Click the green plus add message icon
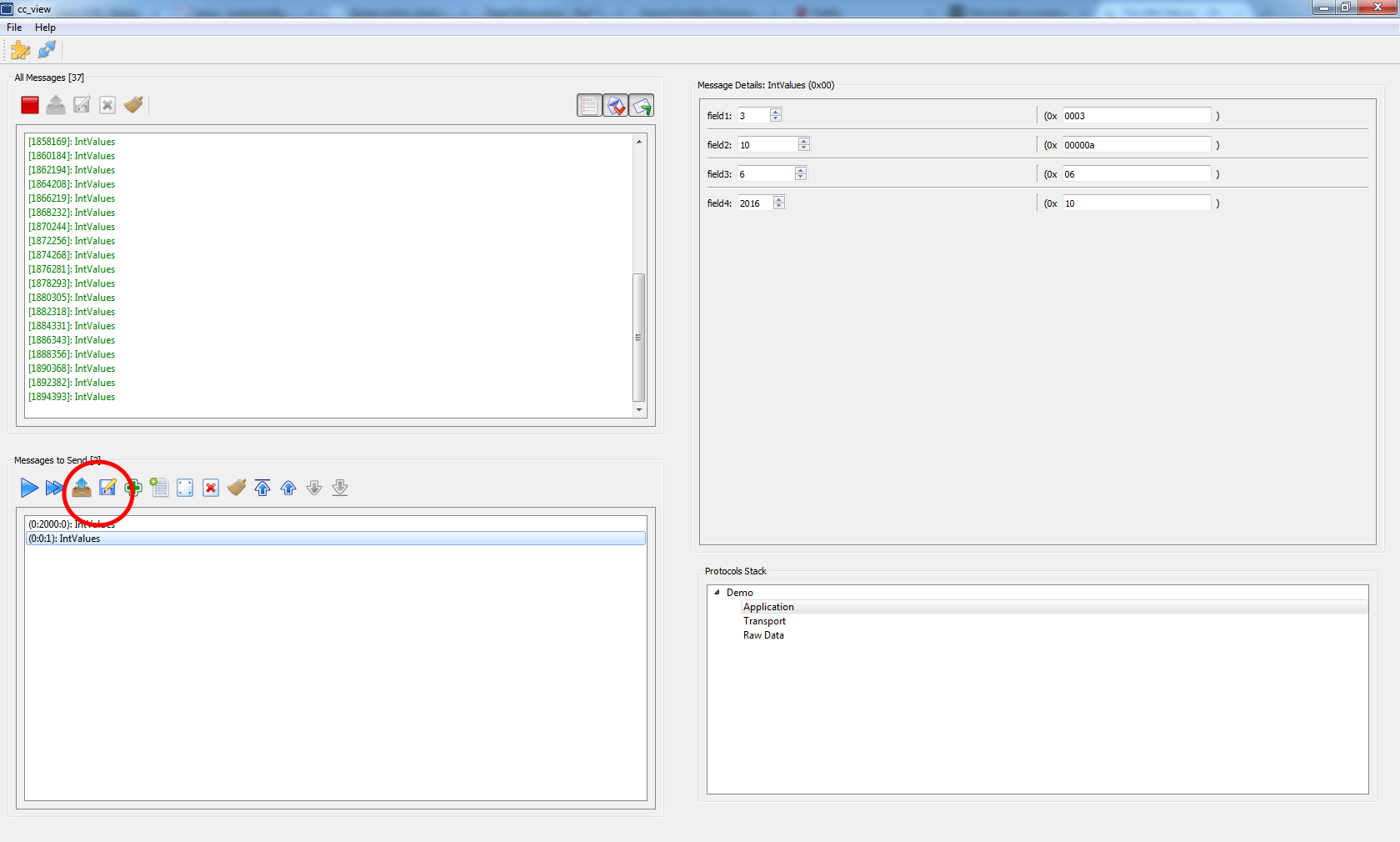1400x842 pixels. click(x=133, y=488)
